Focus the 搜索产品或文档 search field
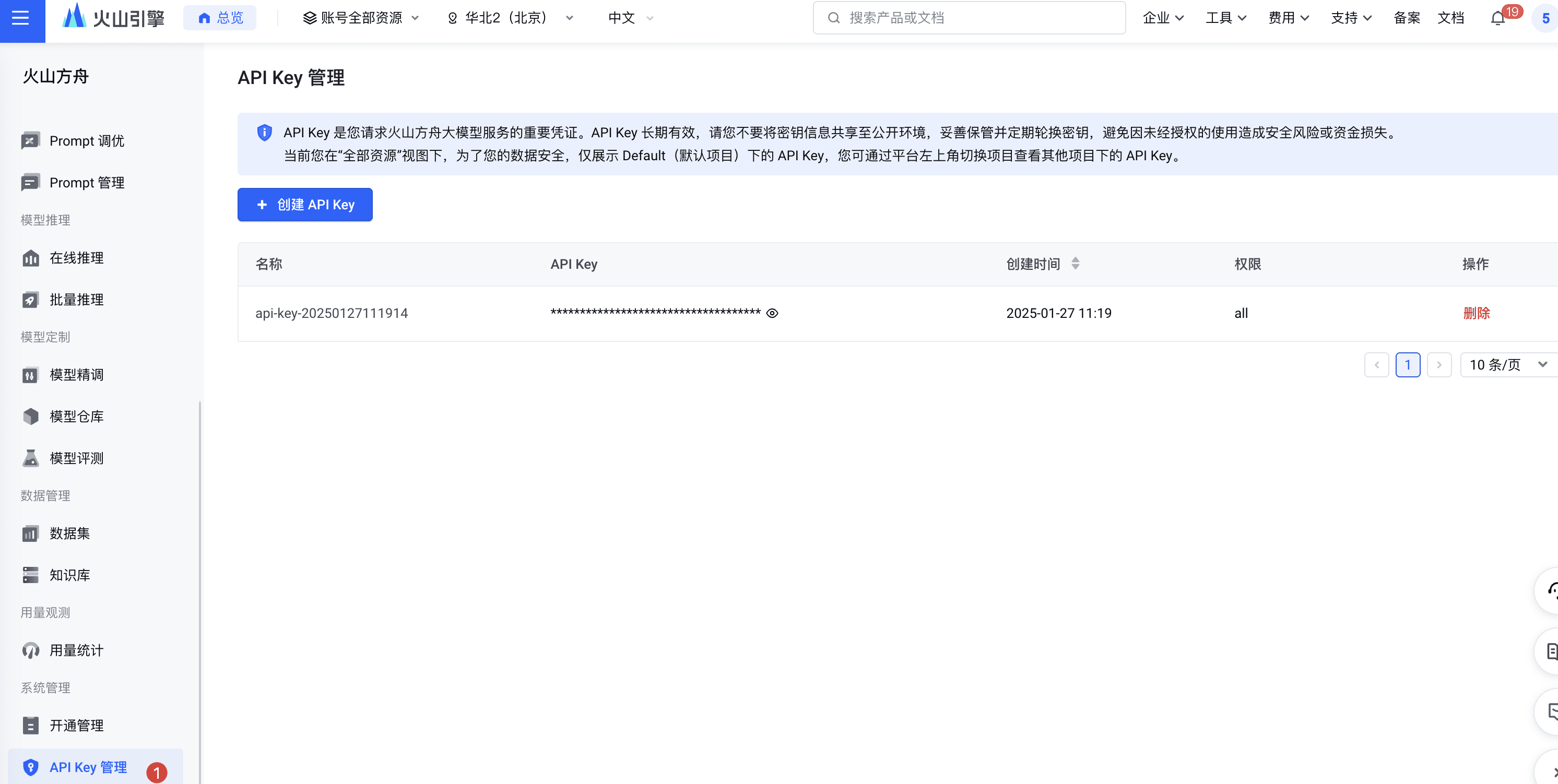This screenshot has height=784, width=1558. pyautogui.click(x=969, y=18)
